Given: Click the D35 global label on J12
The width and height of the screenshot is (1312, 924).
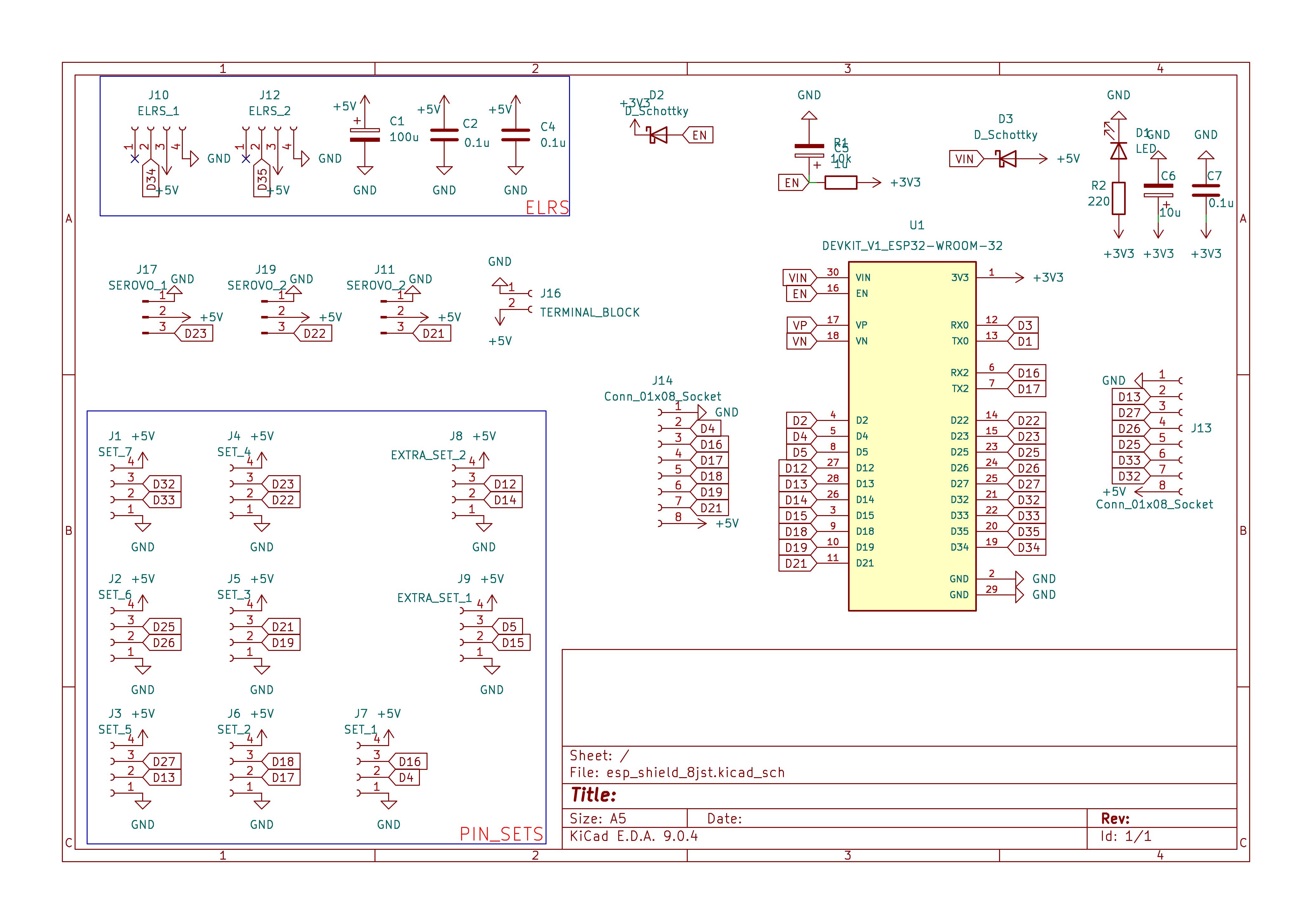Looking at the screenshot, I should (x=262, y=178).
